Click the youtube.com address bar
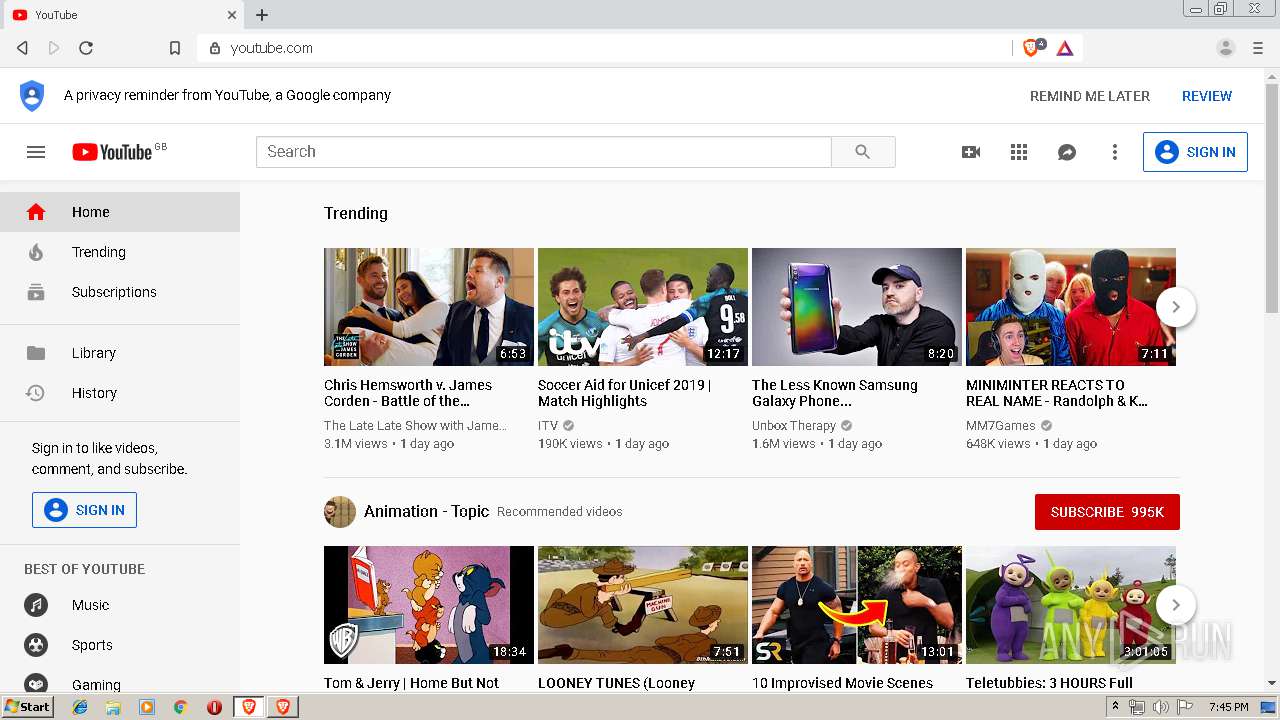Viewport: 1280px width, 720px height. click(x=605, y=48)
